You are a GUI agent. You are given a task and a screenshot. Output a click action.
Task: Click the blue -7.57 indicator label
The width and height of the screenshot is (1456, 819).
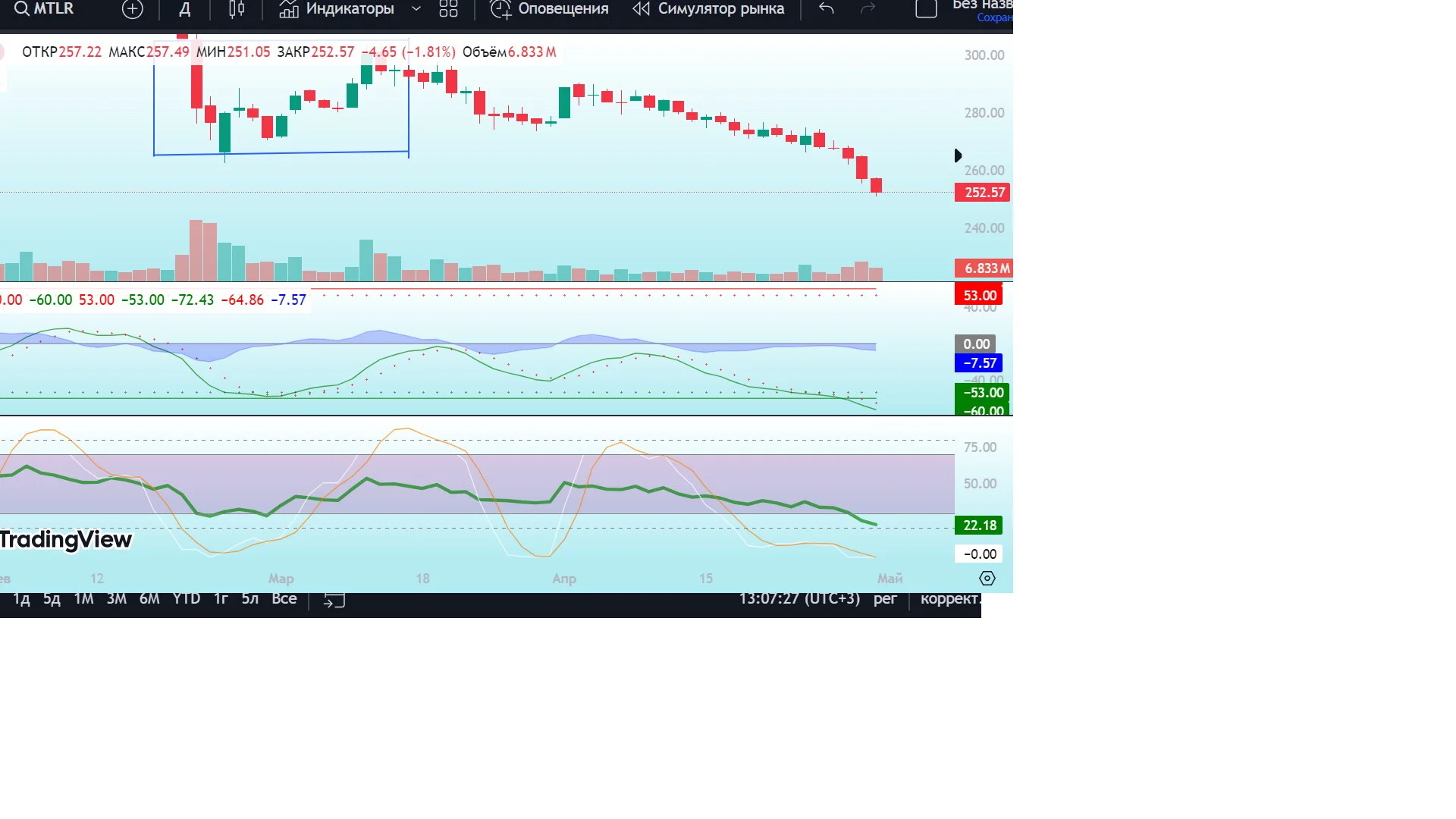979,363
